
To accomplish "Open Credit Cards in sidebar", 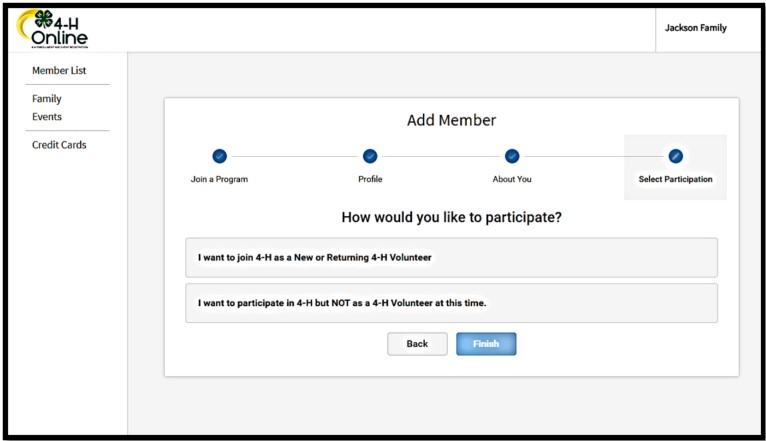I will click(x=59, y=145).
